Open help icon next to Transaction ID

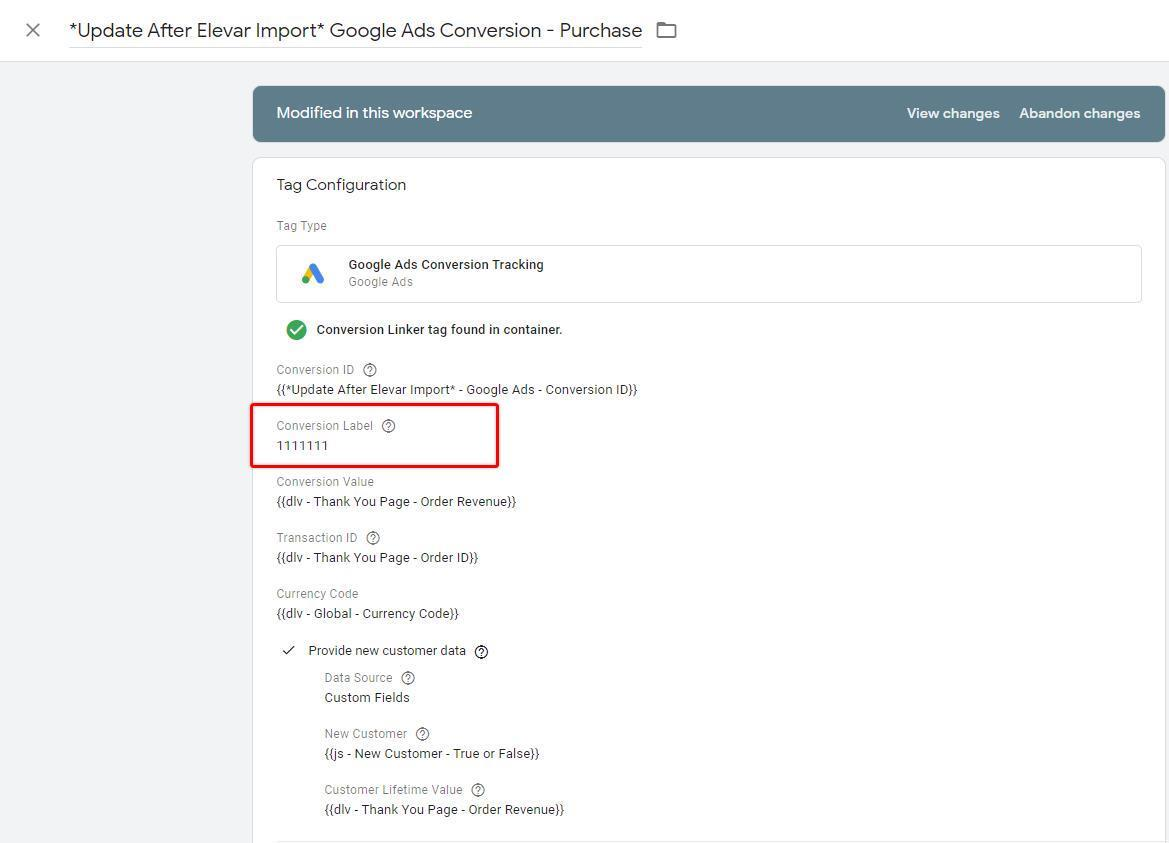(373, 537)
